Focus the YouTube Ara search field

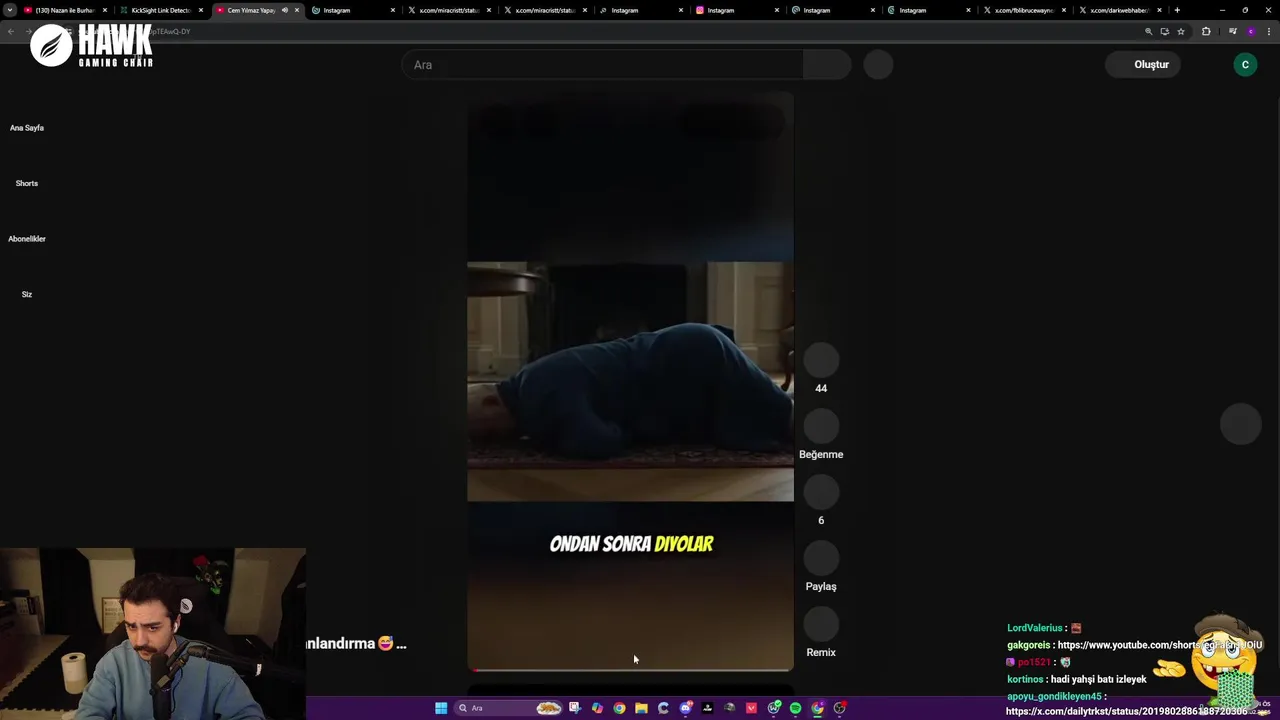click(x=602, y=65)
